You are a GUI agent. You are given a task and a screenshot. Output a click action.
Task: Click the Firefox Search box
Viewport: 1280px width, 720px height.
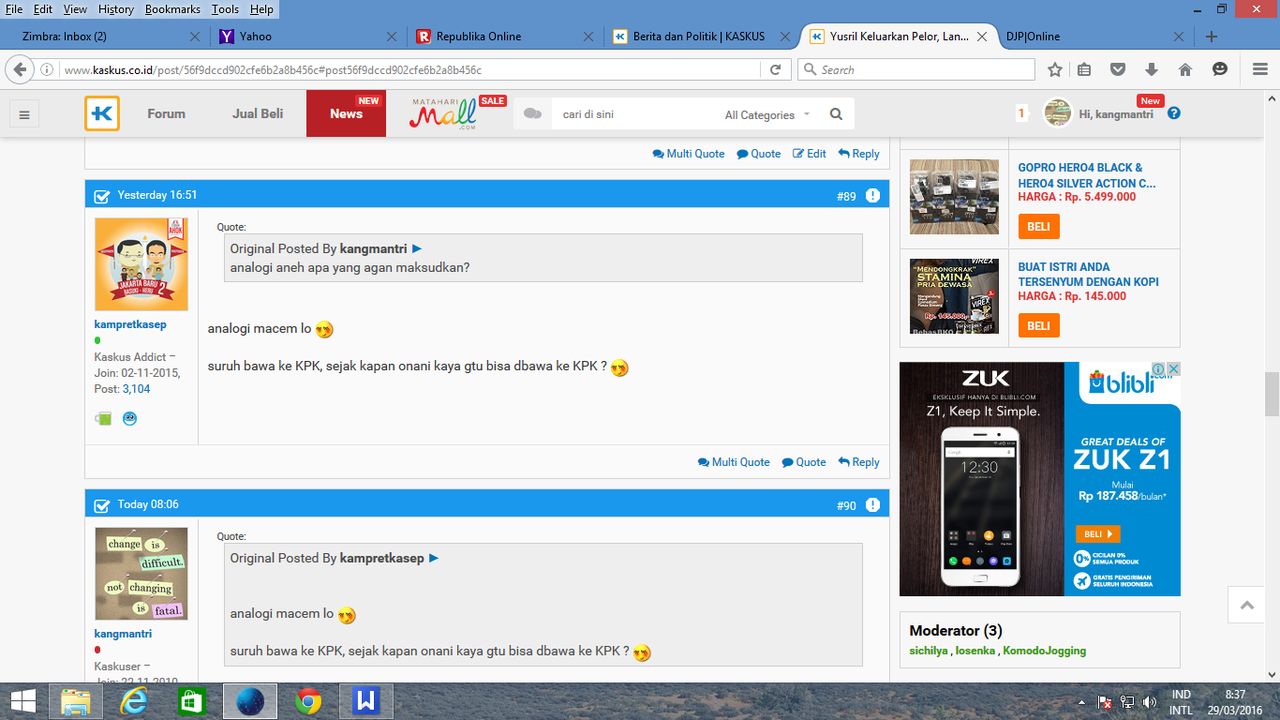coord(916,70)
